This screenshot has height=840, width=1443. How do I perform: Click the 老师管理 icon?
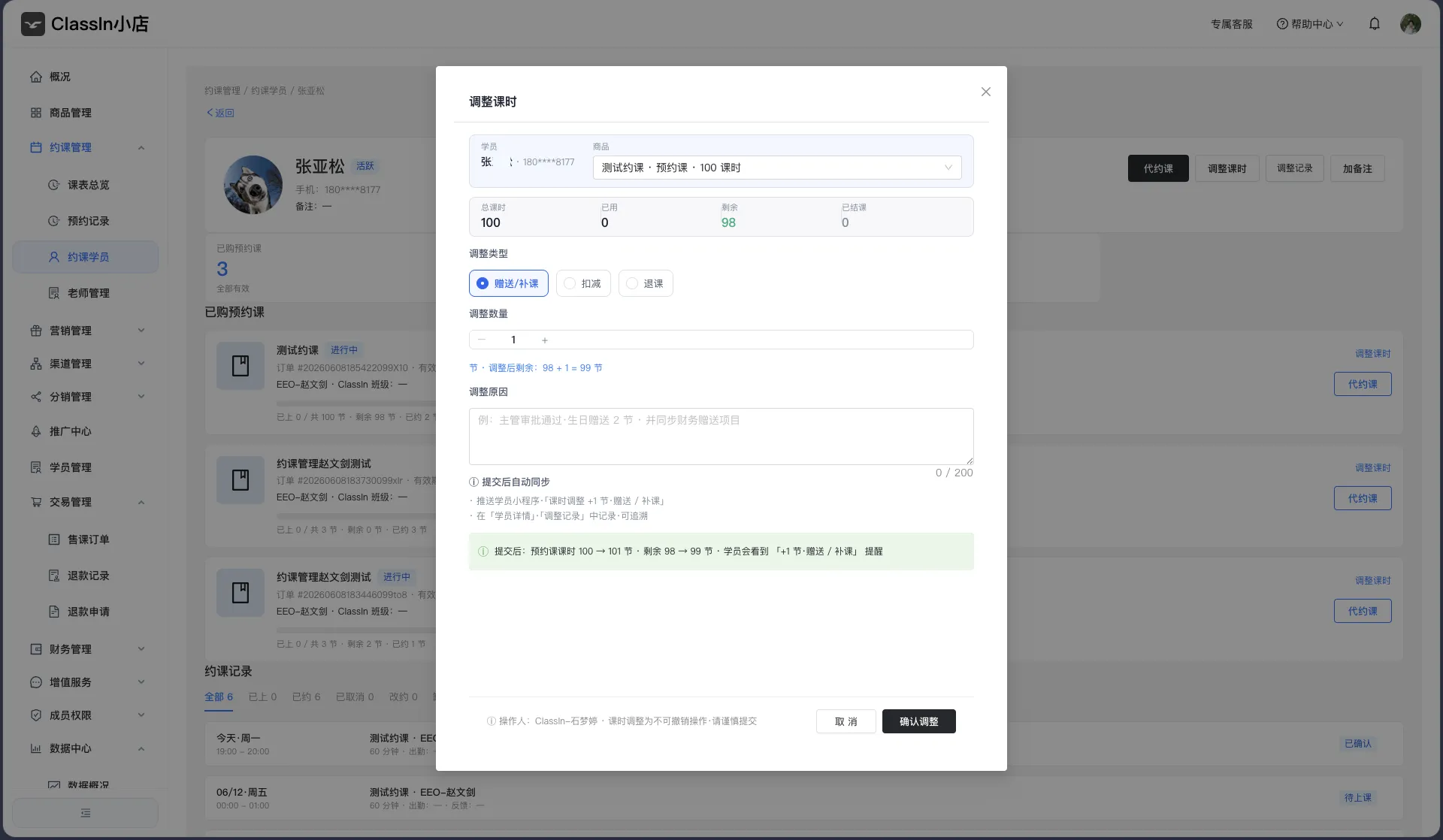tap(54, 293)
